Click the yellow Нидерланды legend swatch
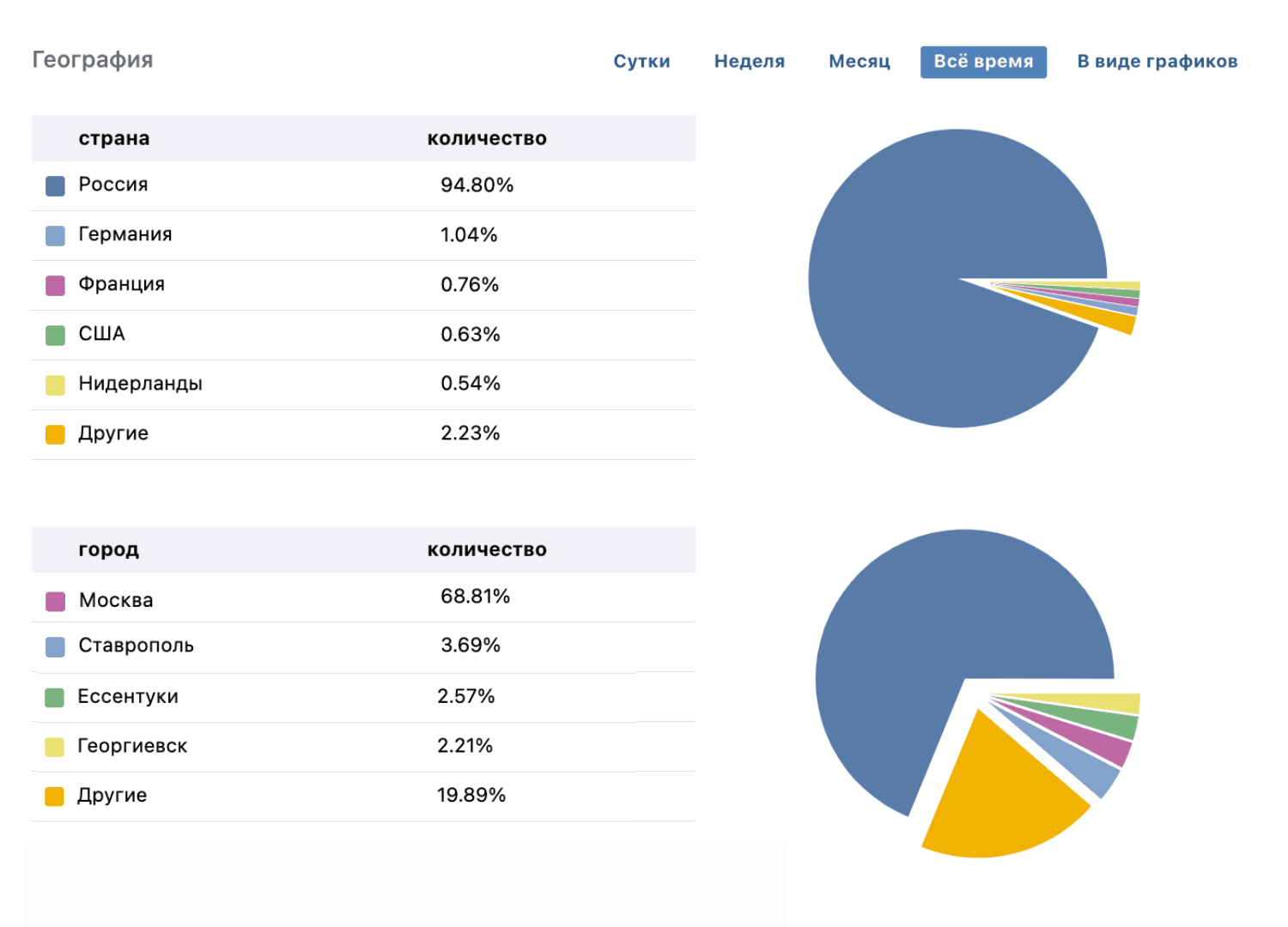The height and width of the screenshot is (927, 1288). point(55,385)
